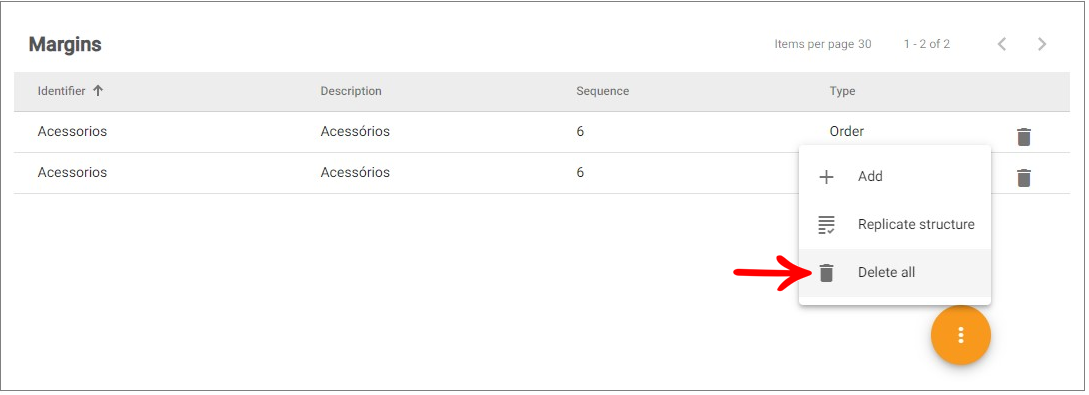Open the Items per page 30 selector
Screen dimensions: 1089x395
coord(822,44)
